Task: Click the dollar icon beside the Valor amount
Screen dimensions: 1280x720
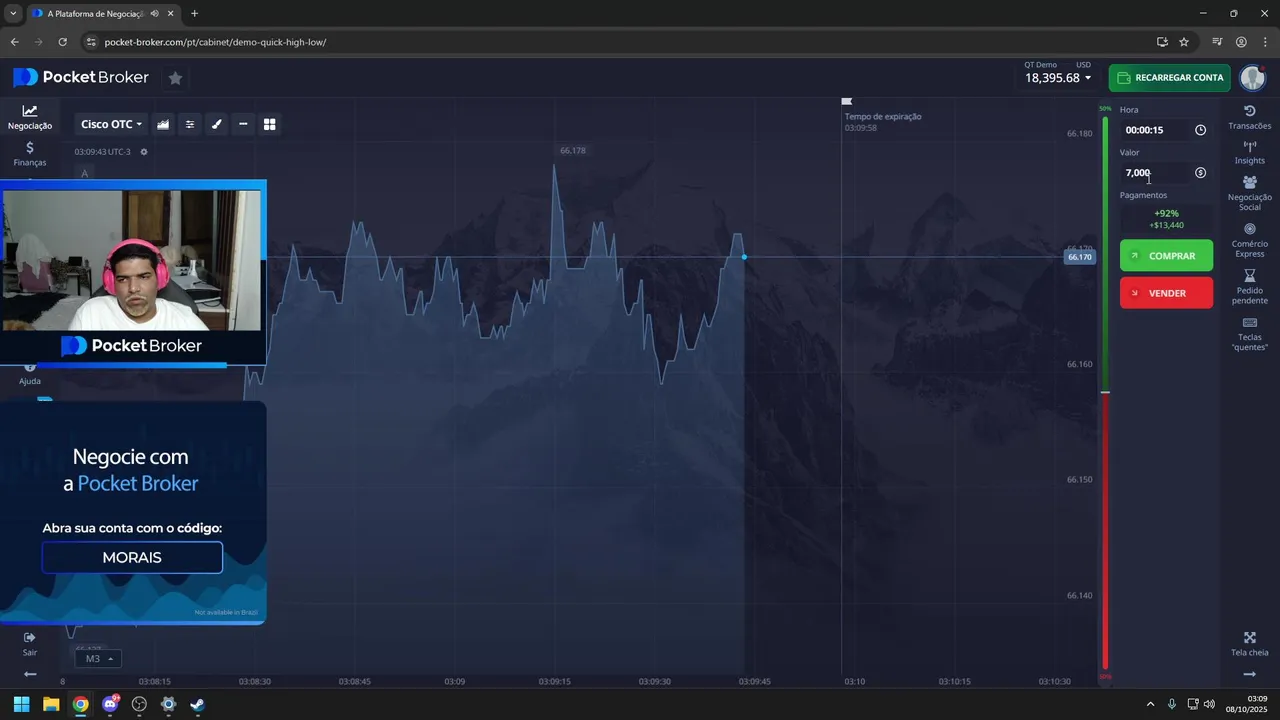Action: (1200, 173)
